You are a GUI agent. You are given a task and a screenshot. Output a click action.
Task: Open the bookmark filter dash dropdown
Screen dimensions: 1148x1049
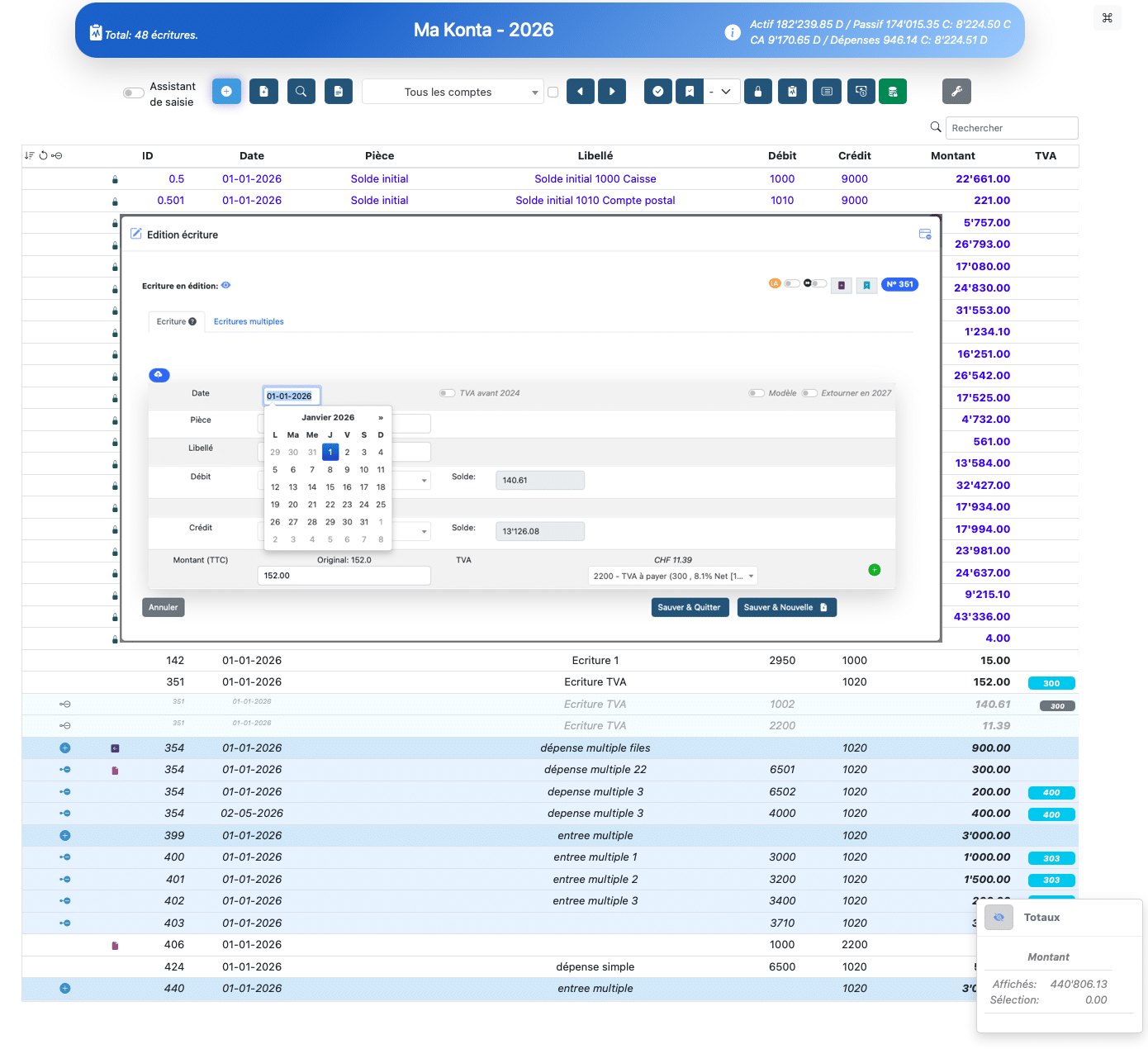click(719, 92)
